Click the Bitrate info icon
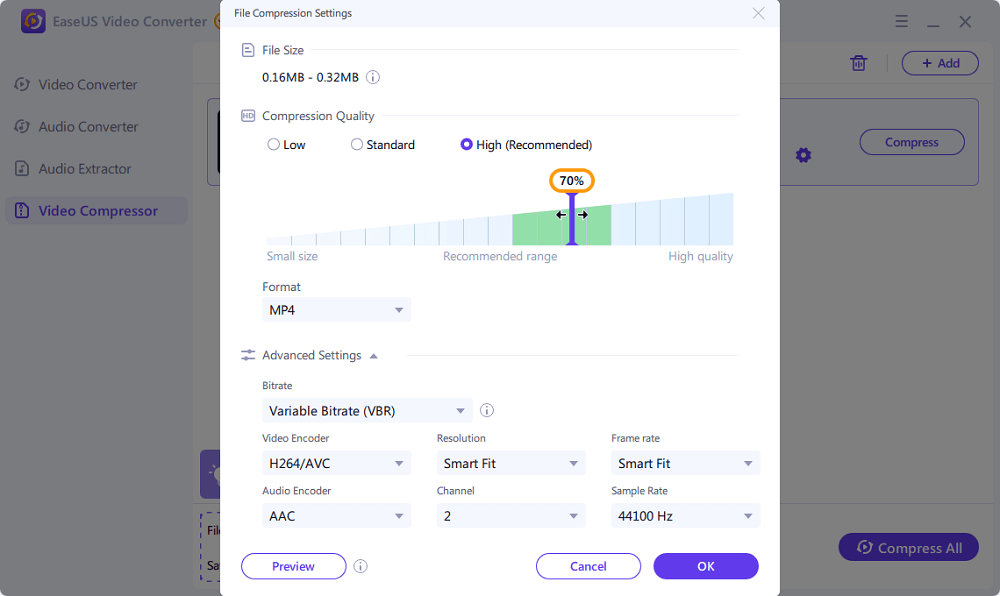This screenshot has width=1000, height=596. 487,410
